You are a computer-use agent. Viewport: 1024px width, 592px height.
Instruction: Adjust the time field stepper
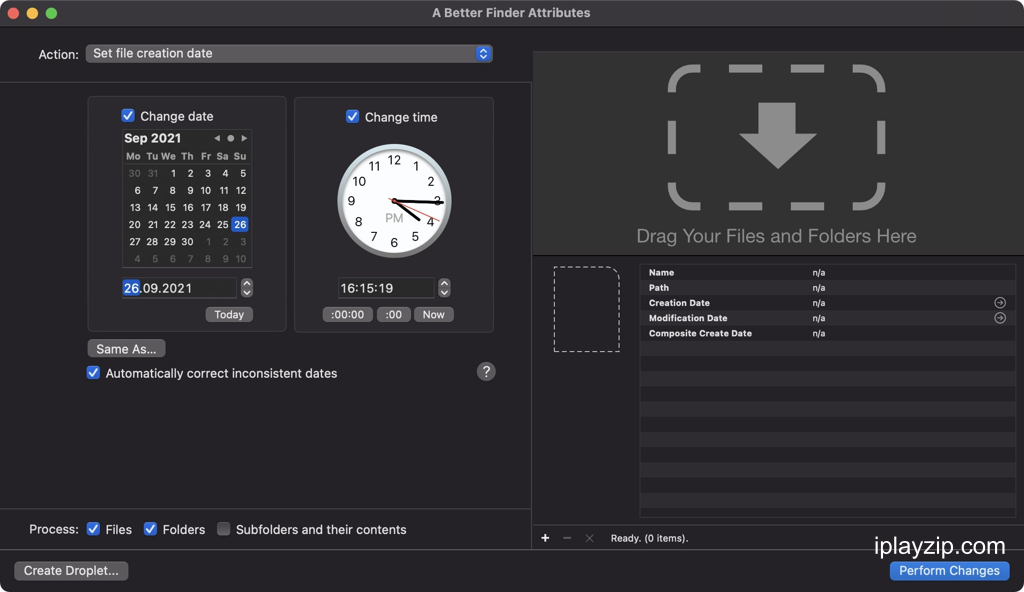(x=444, y=288)
